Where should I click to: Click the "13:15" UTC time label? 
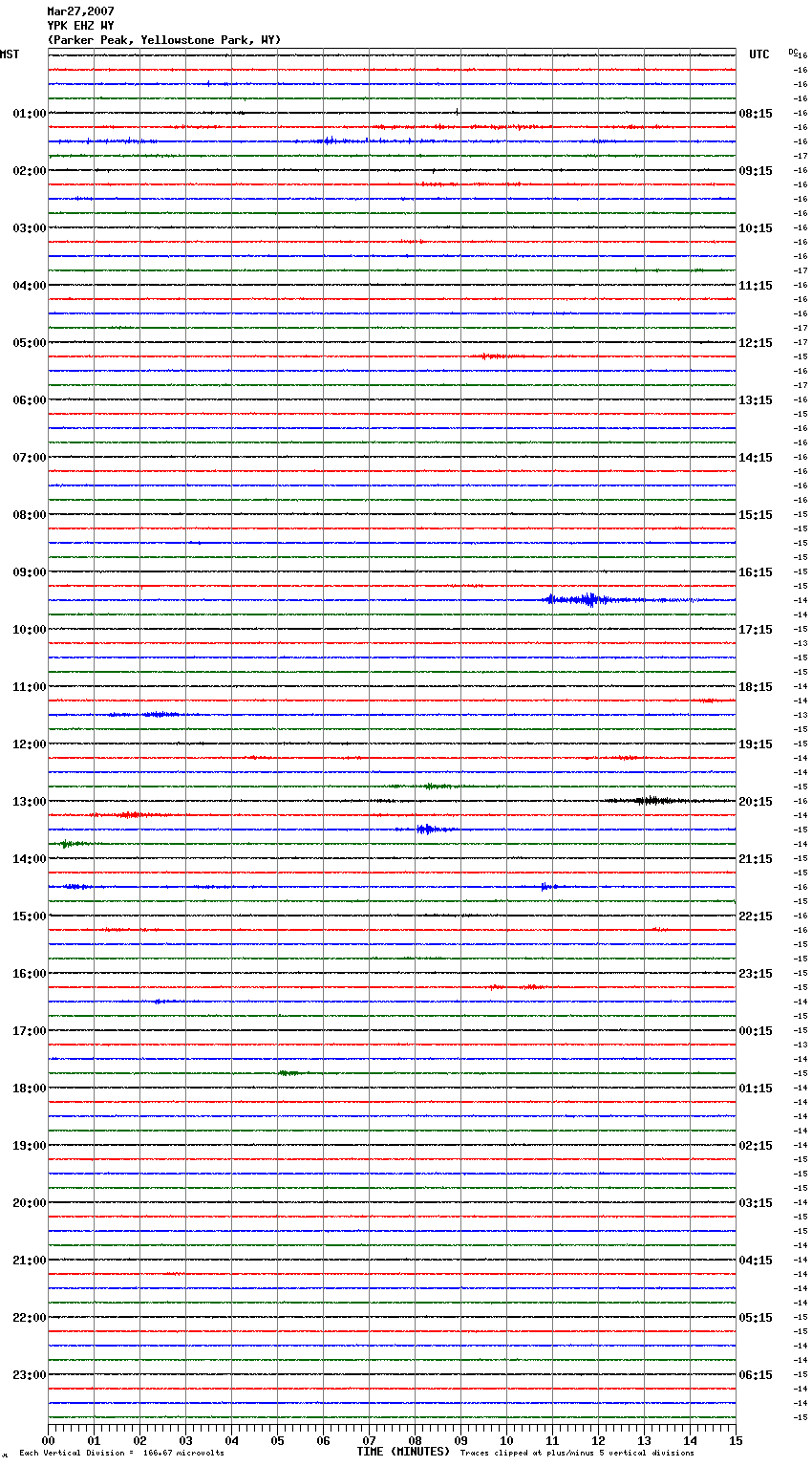click(x=756, y=400)
